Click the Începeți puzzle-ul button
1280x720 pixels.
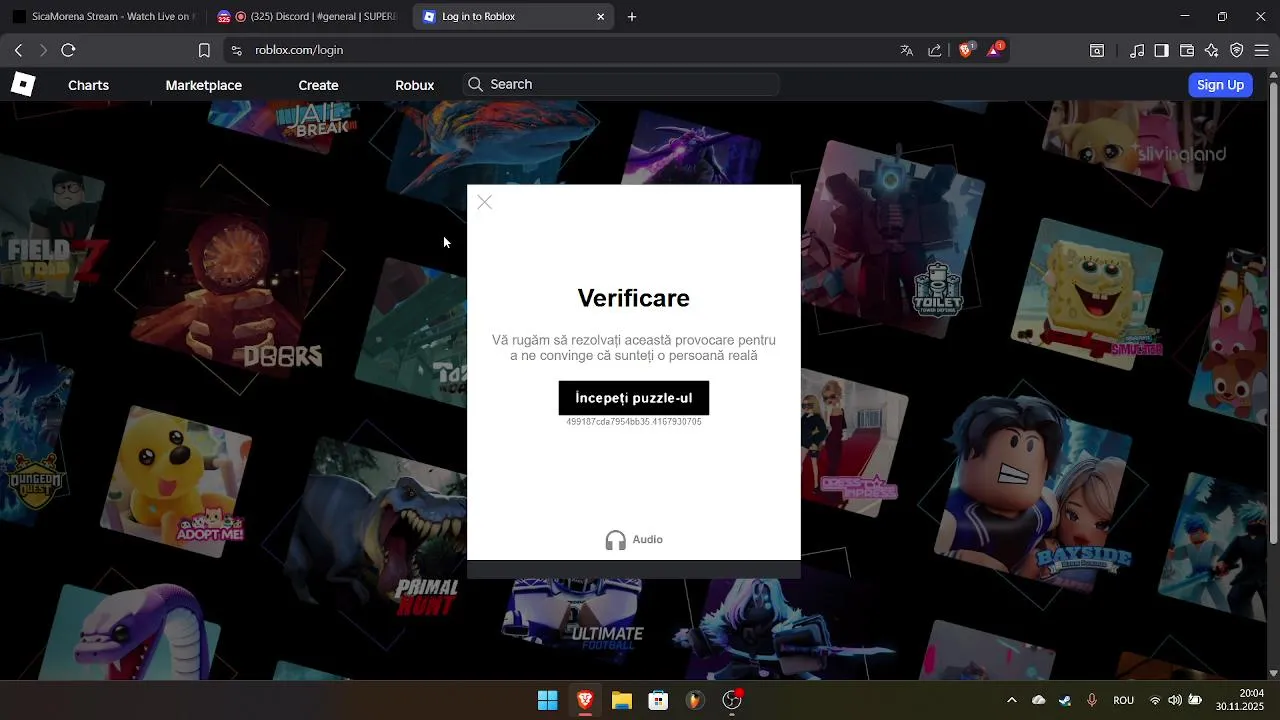pos(634,398)
